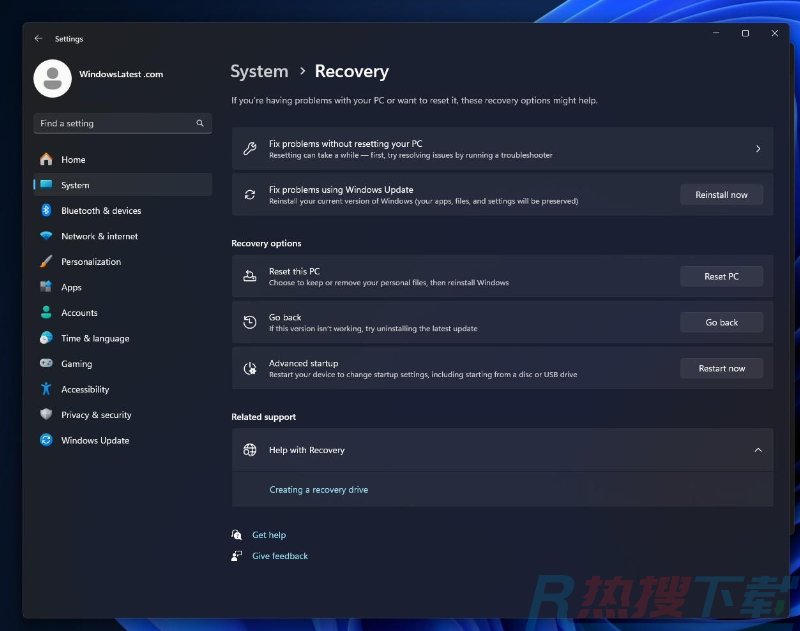This screenshot has height=631, width=800.
Task: Click the Network wifi icon
Action: tap(46, 236)
